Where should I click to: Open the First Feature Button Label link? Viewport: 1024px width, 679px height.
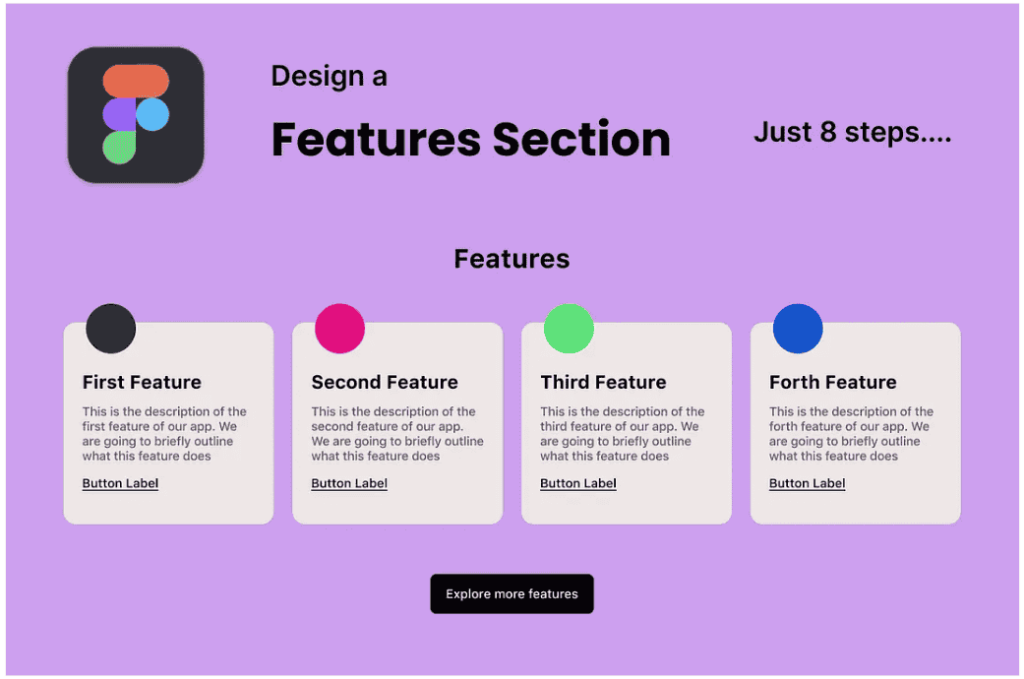click(120, 484)
